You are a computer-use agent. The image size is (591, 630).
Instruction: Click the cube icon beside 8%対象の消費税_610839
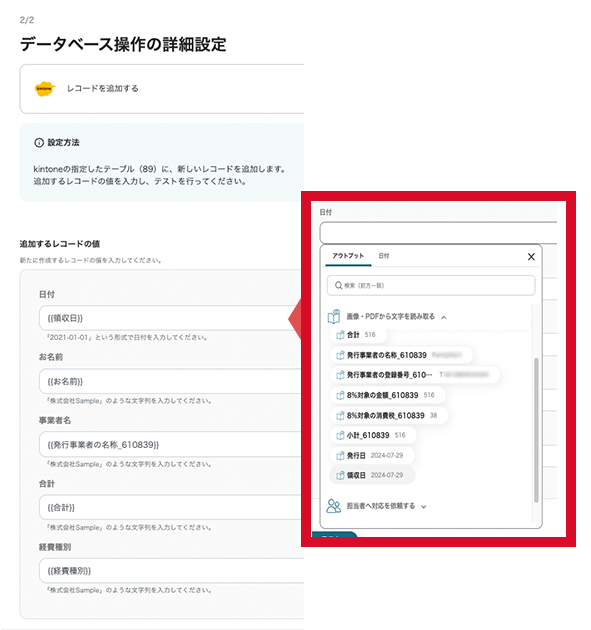[x=340, y=415]
